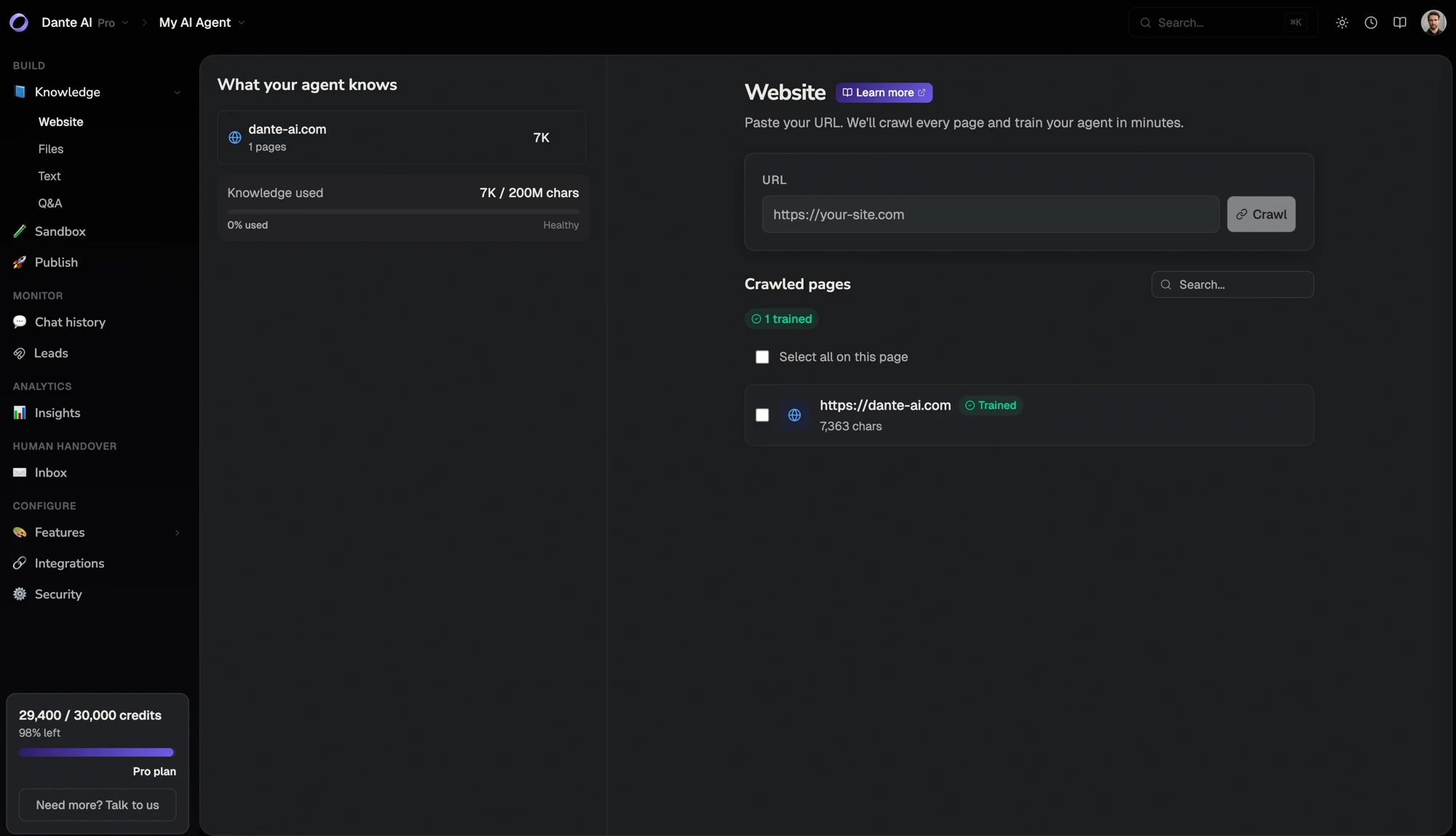
Task: Open the Inbox page
Action: pyautogui.click(x=51, y=472)
